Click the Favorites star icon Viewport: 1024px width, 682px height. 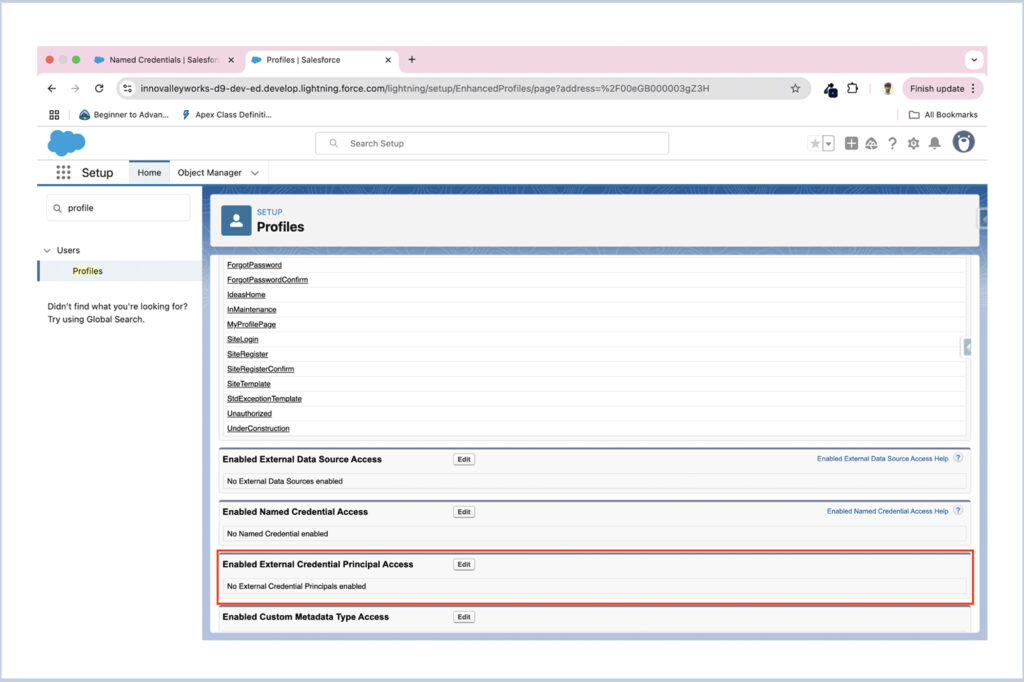pyautogui.click(x=814, y=143)
